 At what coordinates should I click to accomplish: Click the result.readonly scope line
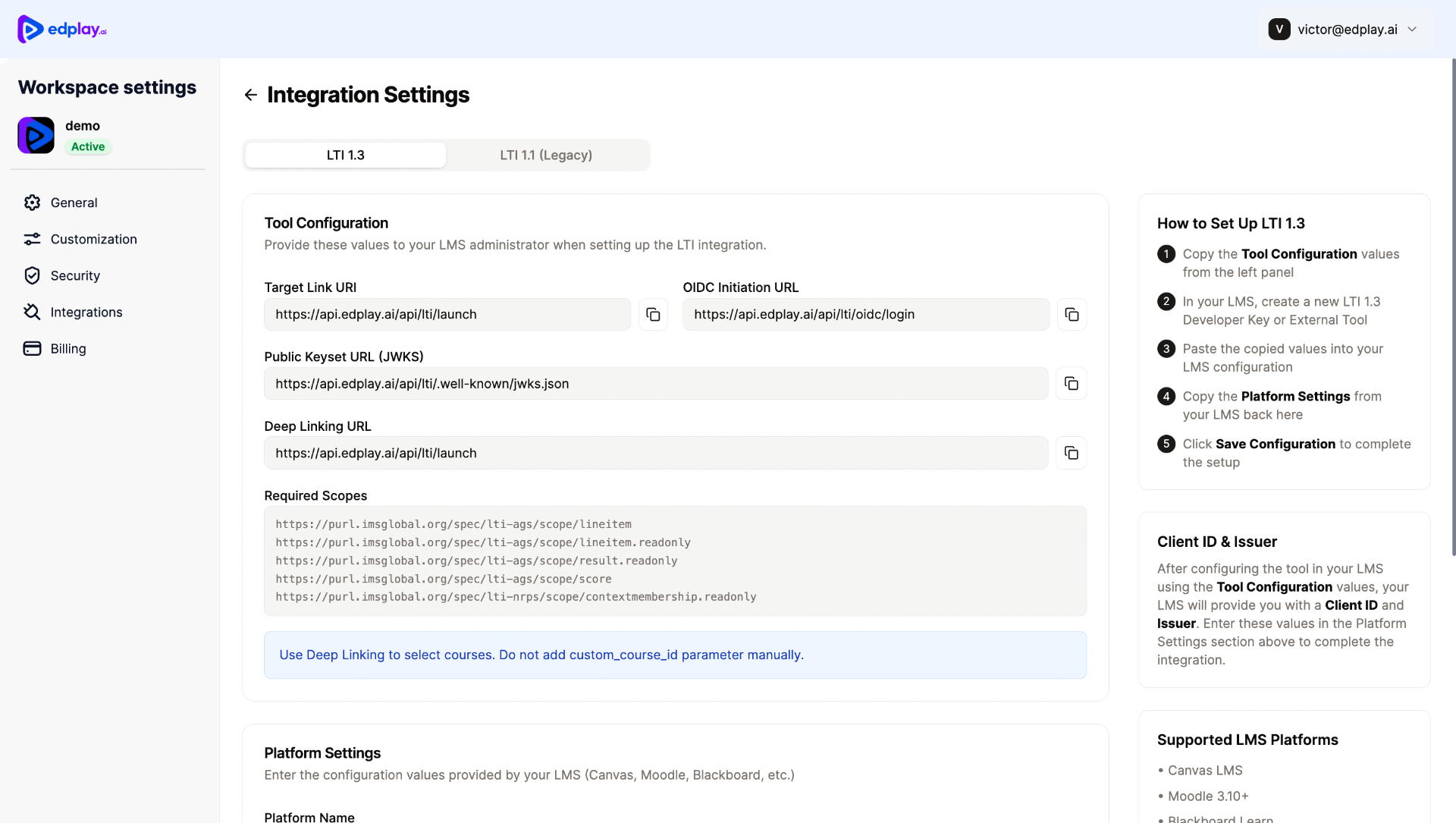[476, 561]
